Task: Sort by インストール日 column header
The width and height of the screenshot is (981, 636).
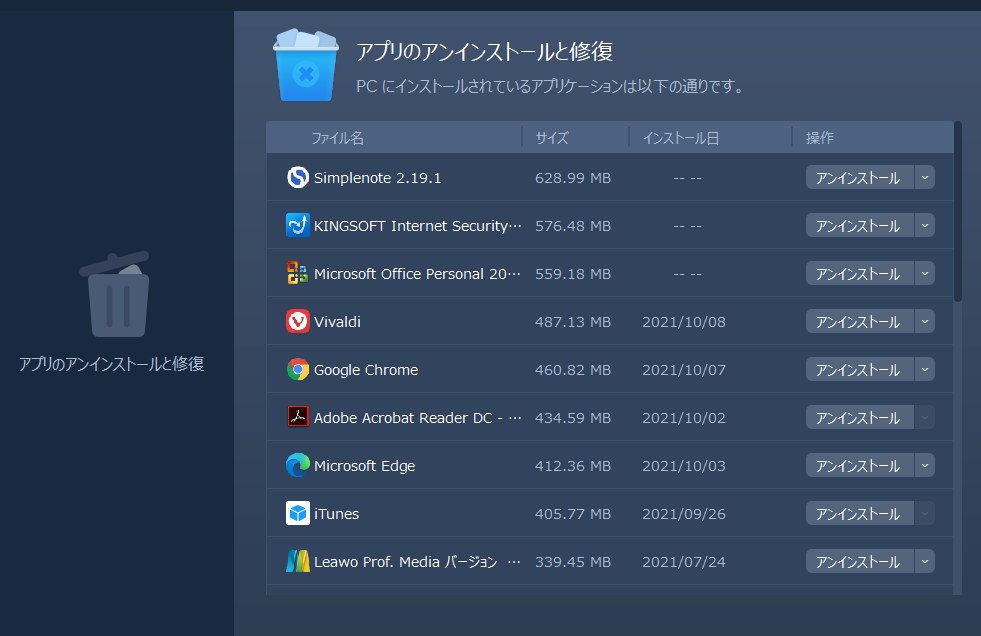Action: tap(681, 138)
